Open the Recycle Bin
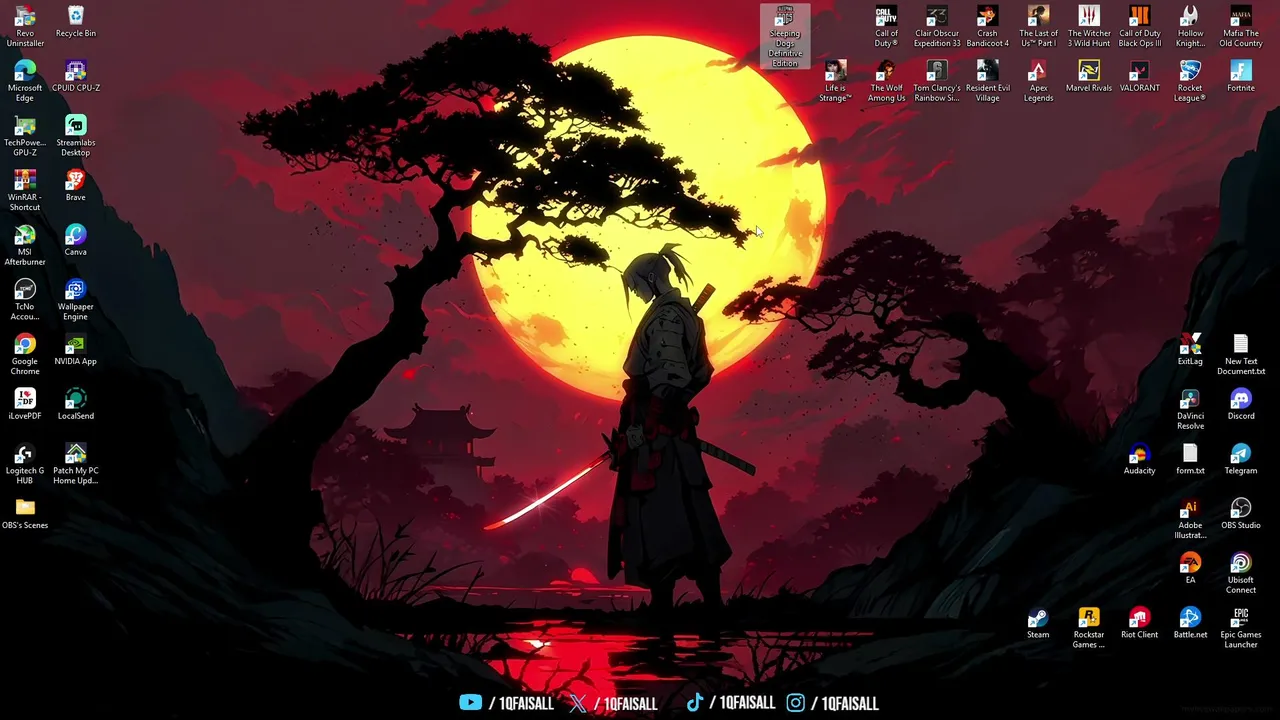This screenshot has width=1280, height=720. click(76, 22)
